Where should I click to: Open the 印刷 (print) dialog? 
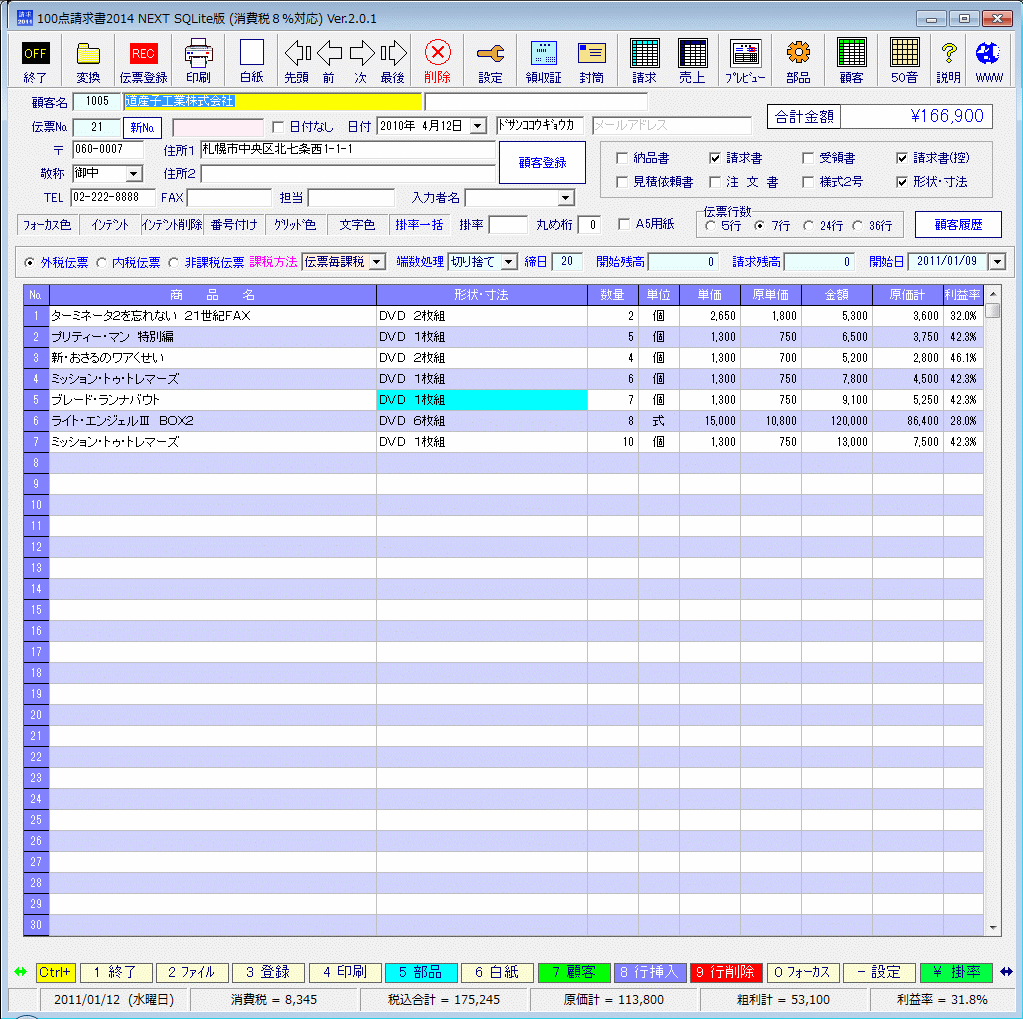click(197, 60)
